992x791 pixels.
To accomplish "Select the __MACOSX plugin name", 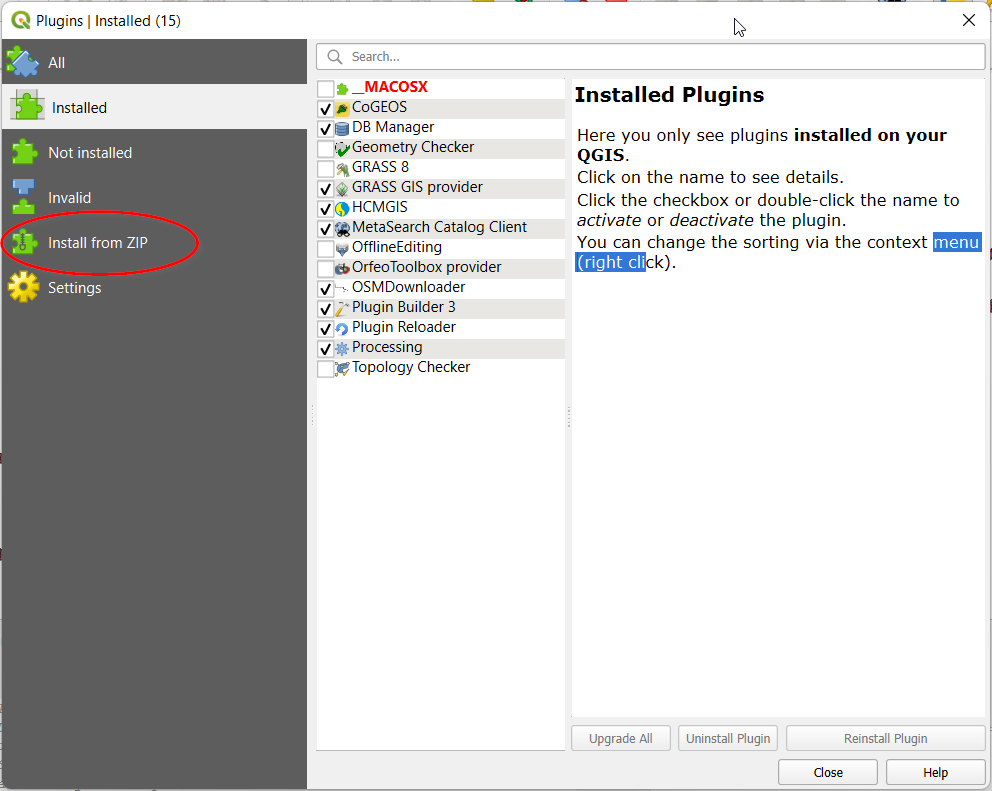I will tap(390, 87).
